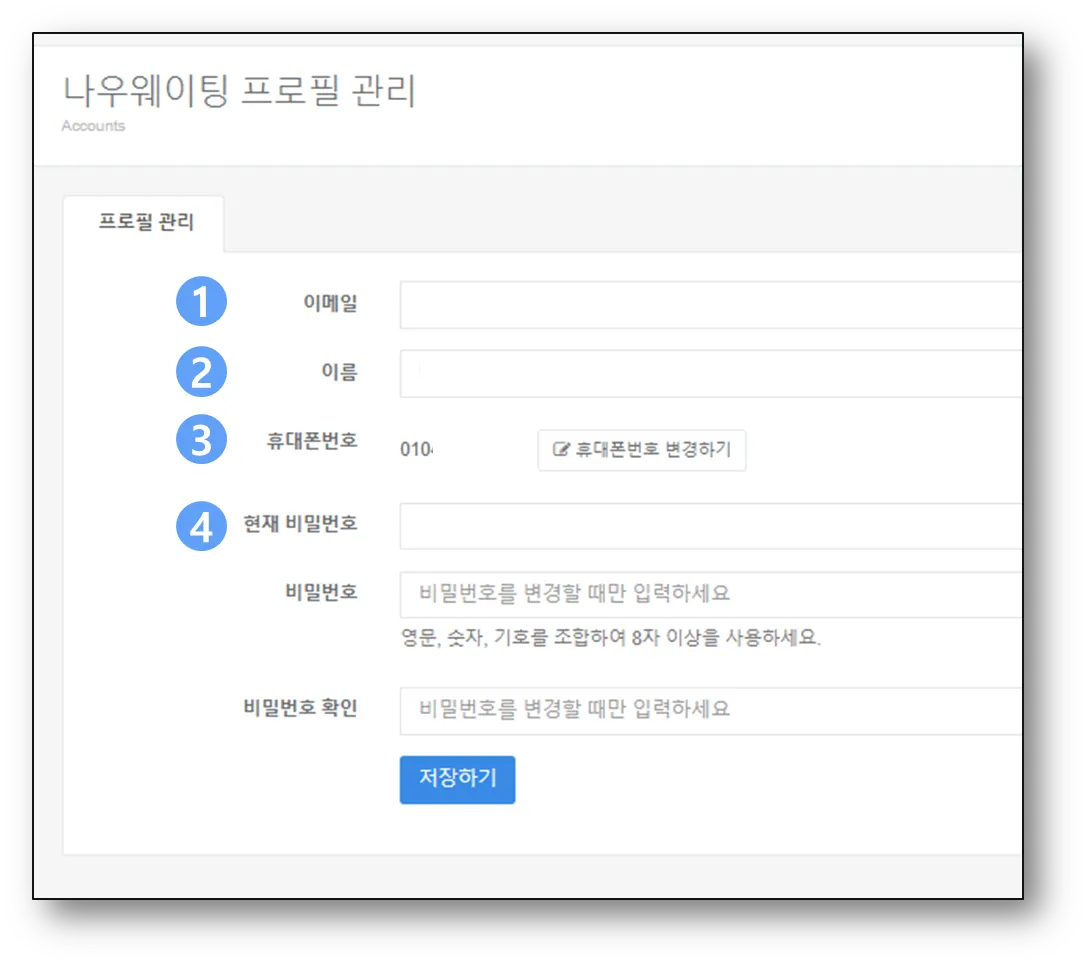Open the 프로필 관리 tab
The height and width of the screenshot is (965, 1089).
click(144, 222)
